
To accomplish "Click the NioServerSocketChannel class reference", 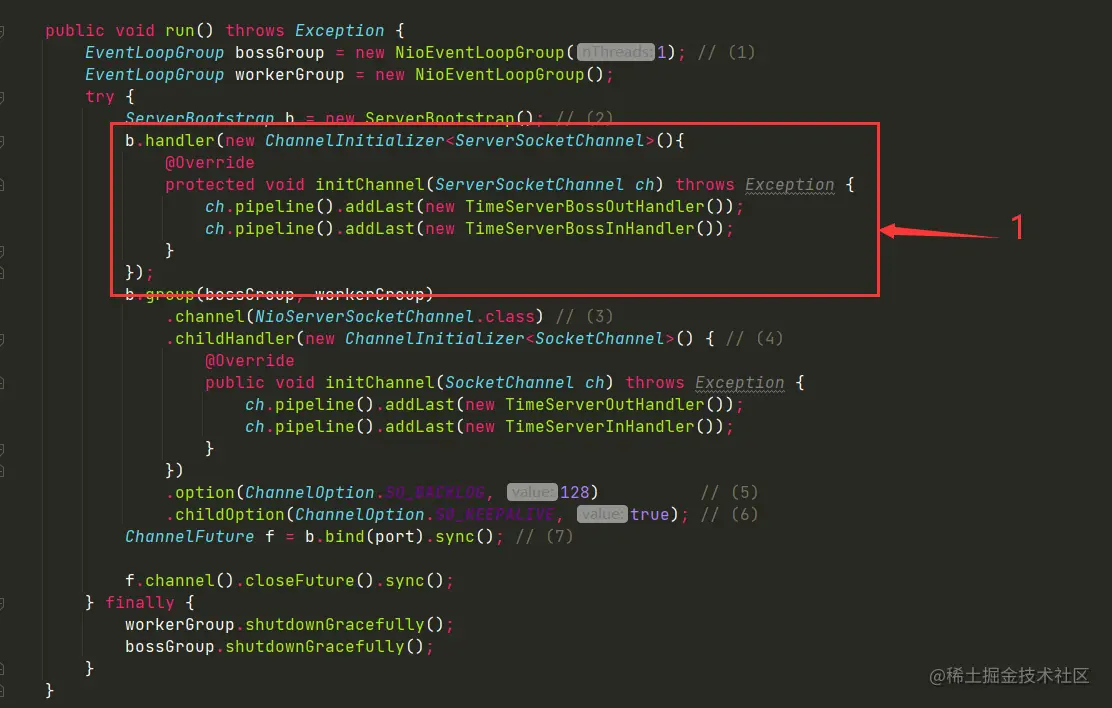I will click(364, 316).
